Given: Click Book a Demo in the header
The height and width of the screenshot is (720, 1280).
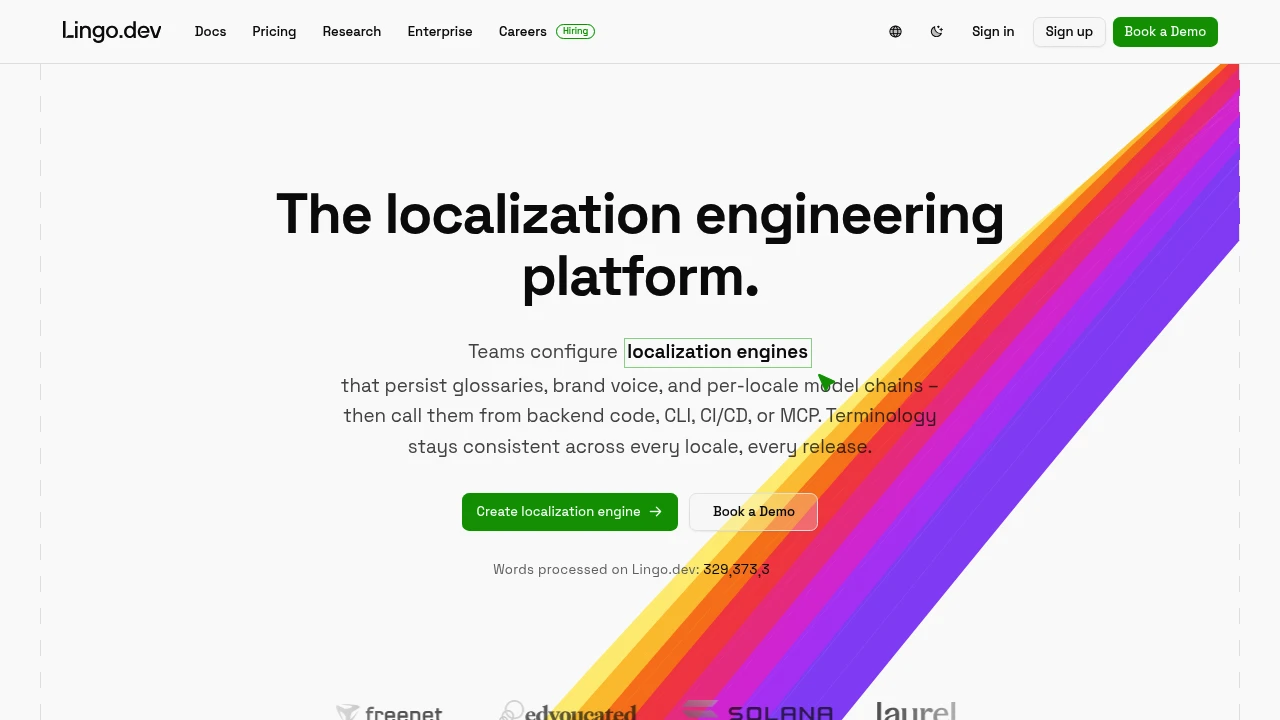Looking at the screenshot, I should point(1165,32).
